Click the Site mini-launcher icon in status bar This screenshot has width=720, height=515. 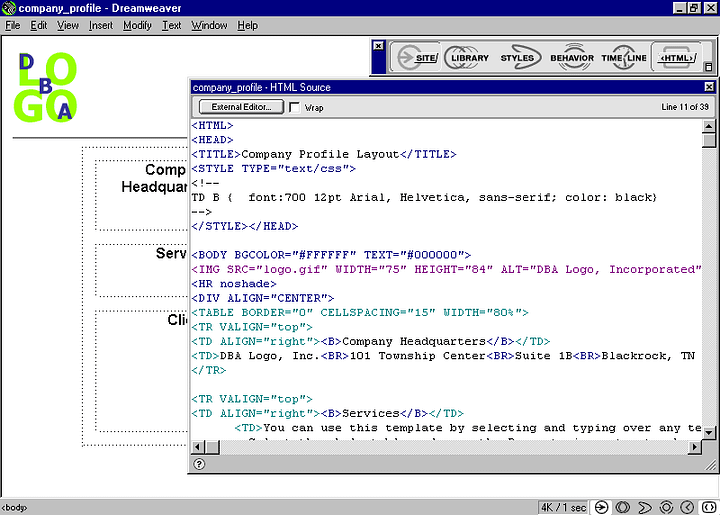click(601, 507)
